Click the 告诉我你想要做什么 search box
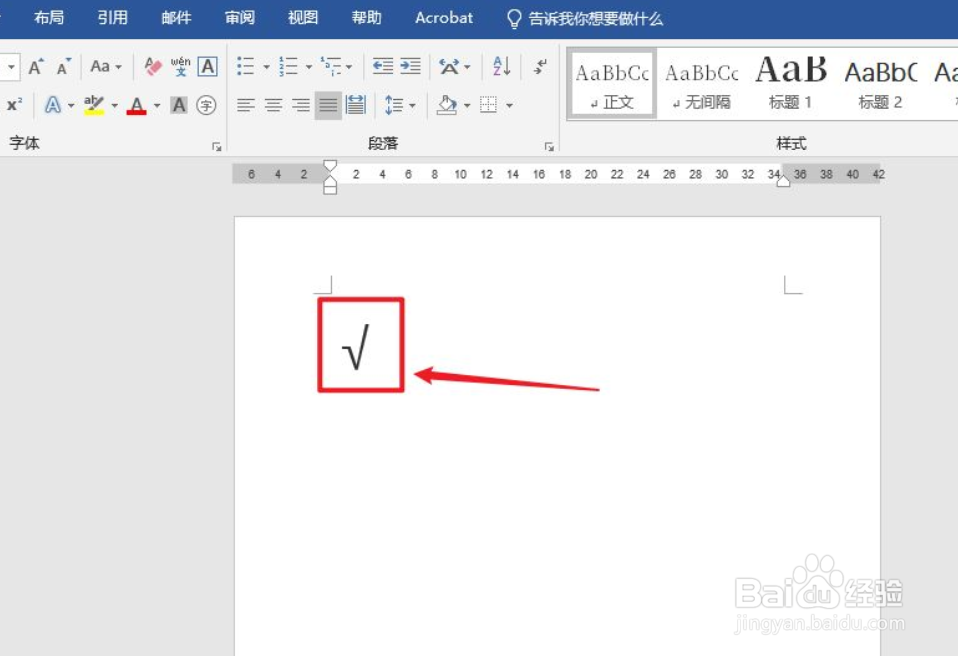 (x=585, y=19)
